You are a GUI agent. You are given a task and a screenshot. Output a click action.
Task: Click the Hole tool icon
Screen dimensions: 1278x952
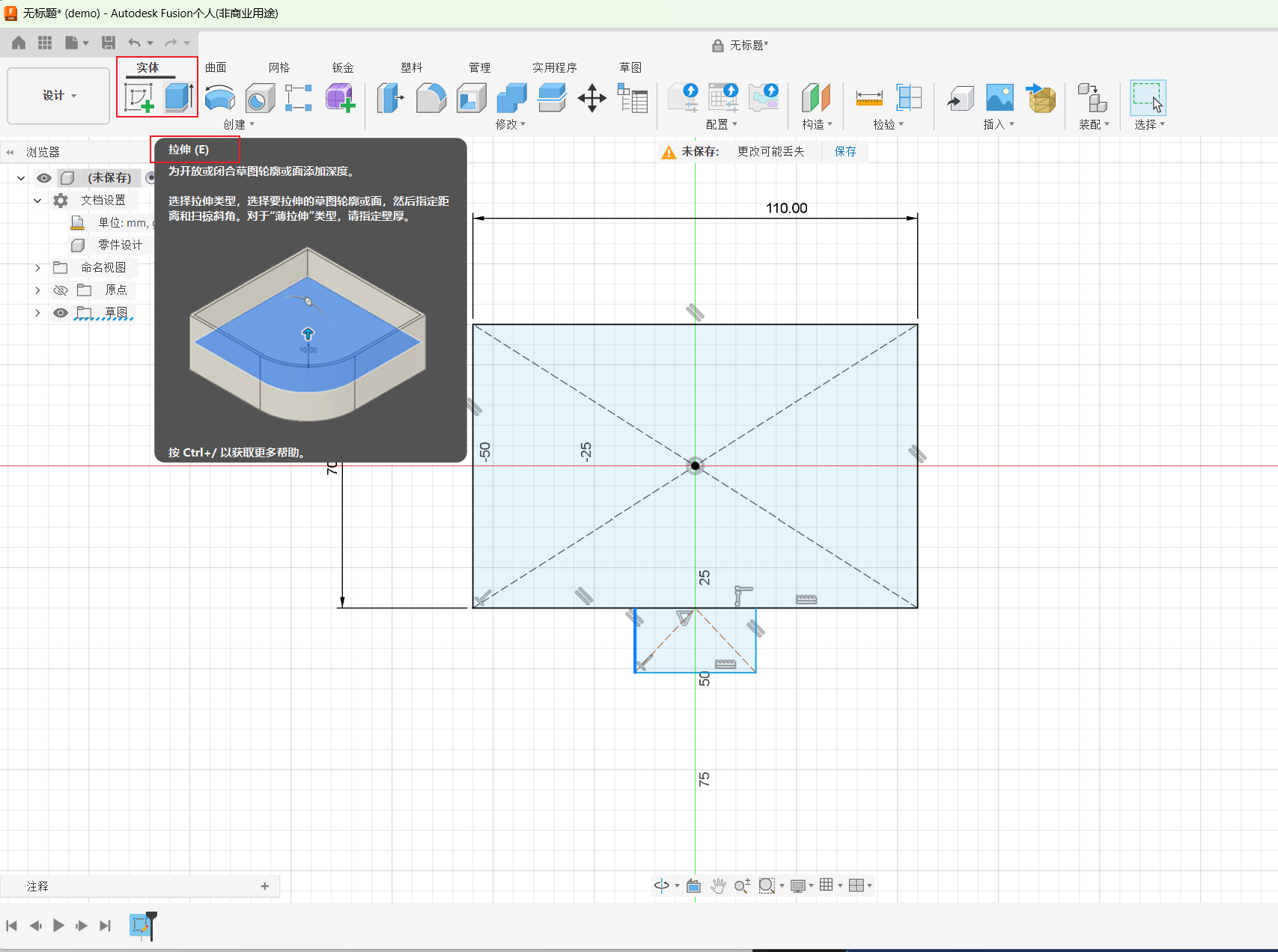(260, 98)
